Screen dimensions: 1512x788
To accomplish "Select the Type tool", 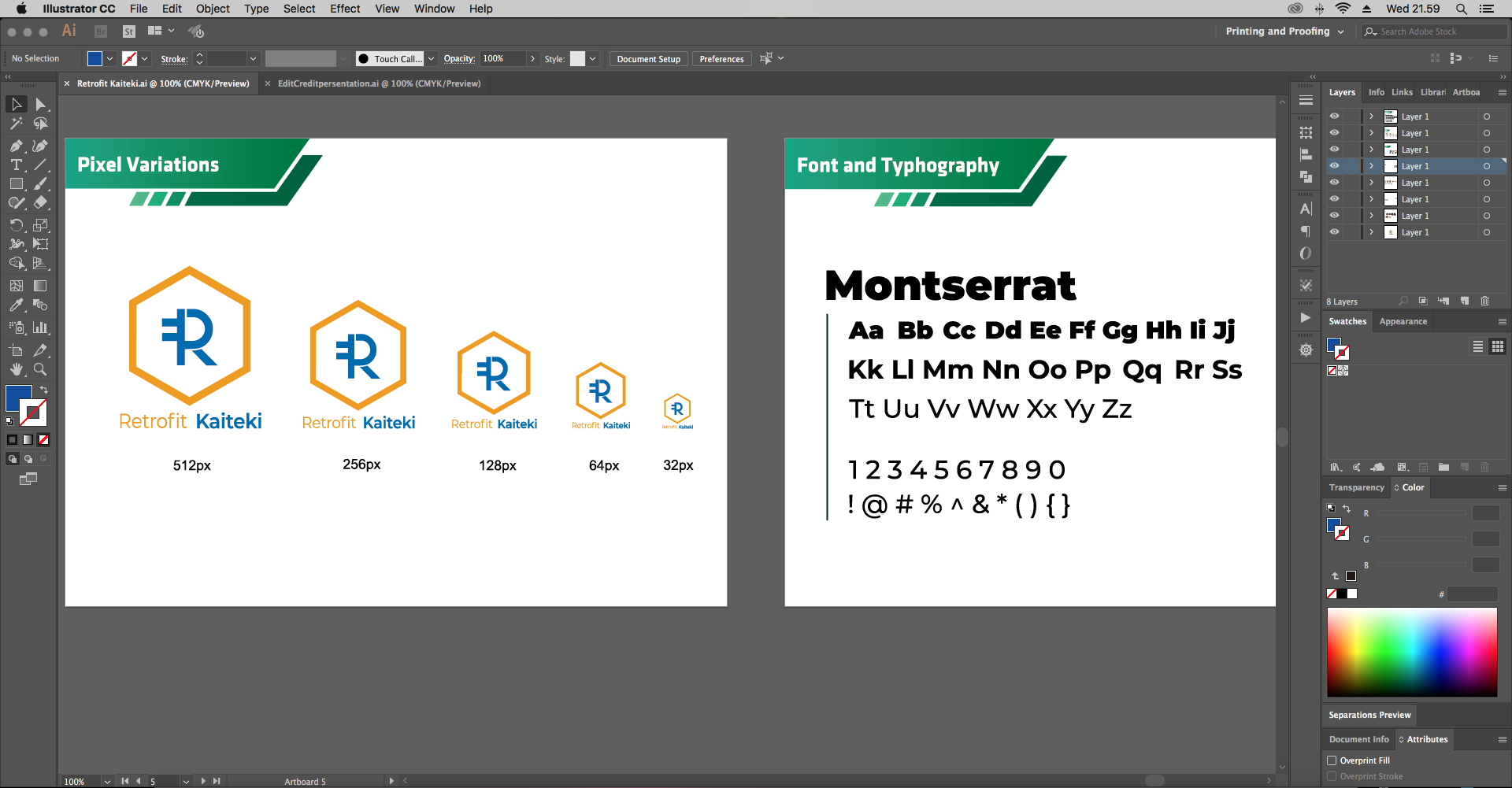I will click(17, 165).
